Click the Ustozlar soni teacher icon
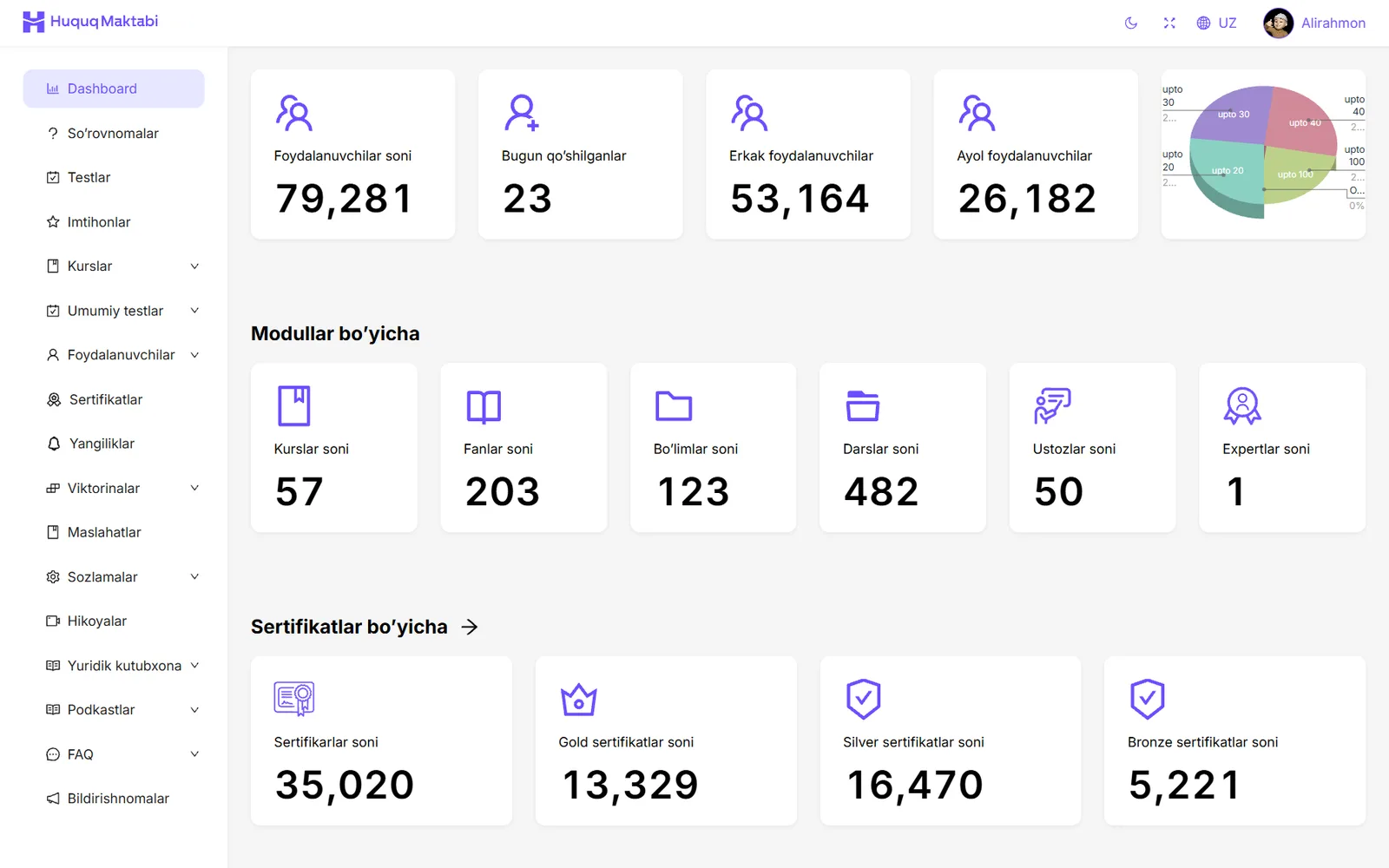The width and height of the screenshot is (1389, 868). click(1052, 405)
